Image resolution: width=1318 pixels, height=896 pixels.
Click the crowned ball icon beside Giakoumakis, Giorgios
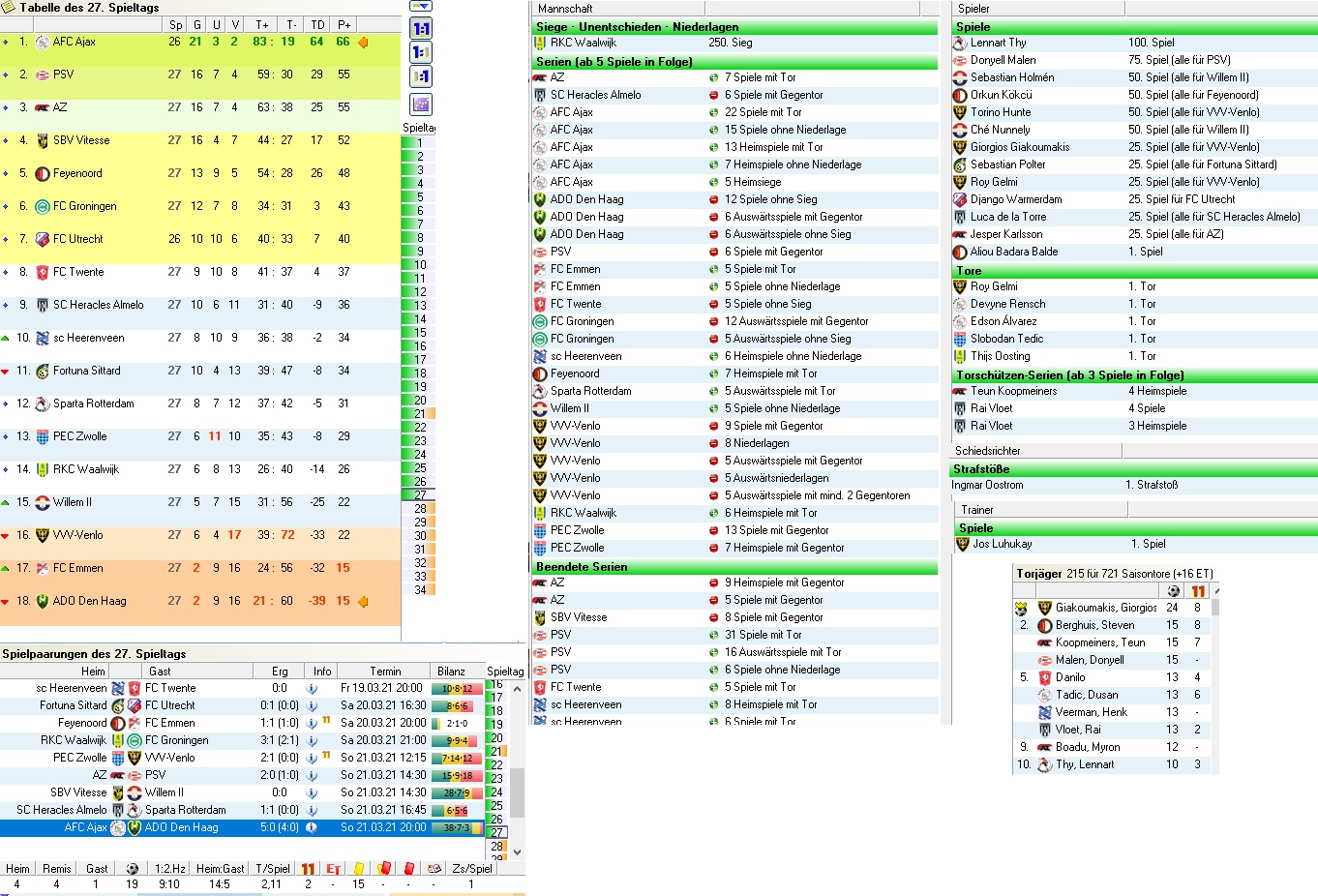1021,608
